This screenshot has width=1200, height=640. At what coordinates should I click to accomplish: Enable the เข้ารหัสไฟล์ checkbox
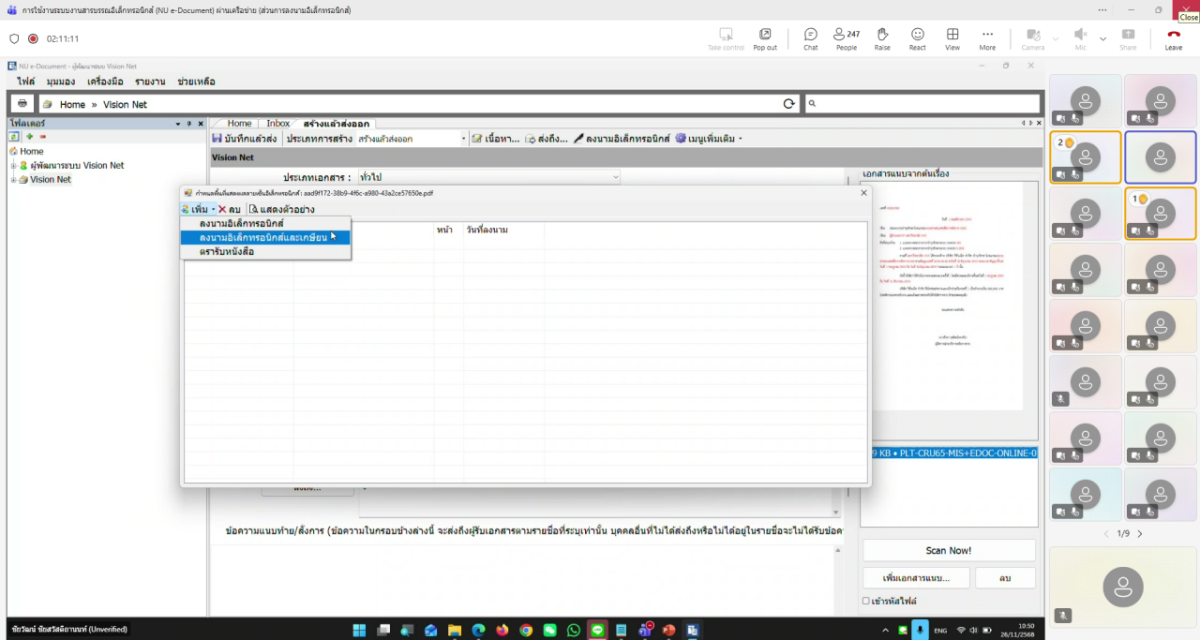(x=866, y=601)
